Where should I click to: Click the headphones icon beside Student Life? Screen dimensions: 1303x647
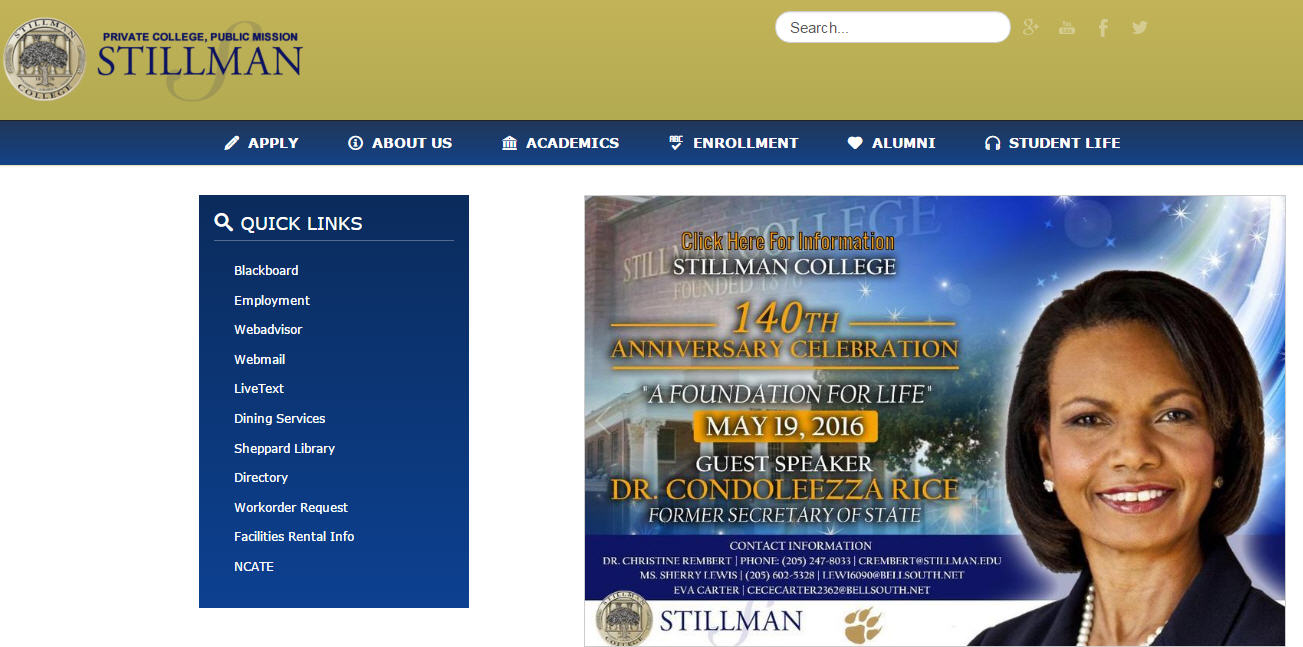(992, 143)
